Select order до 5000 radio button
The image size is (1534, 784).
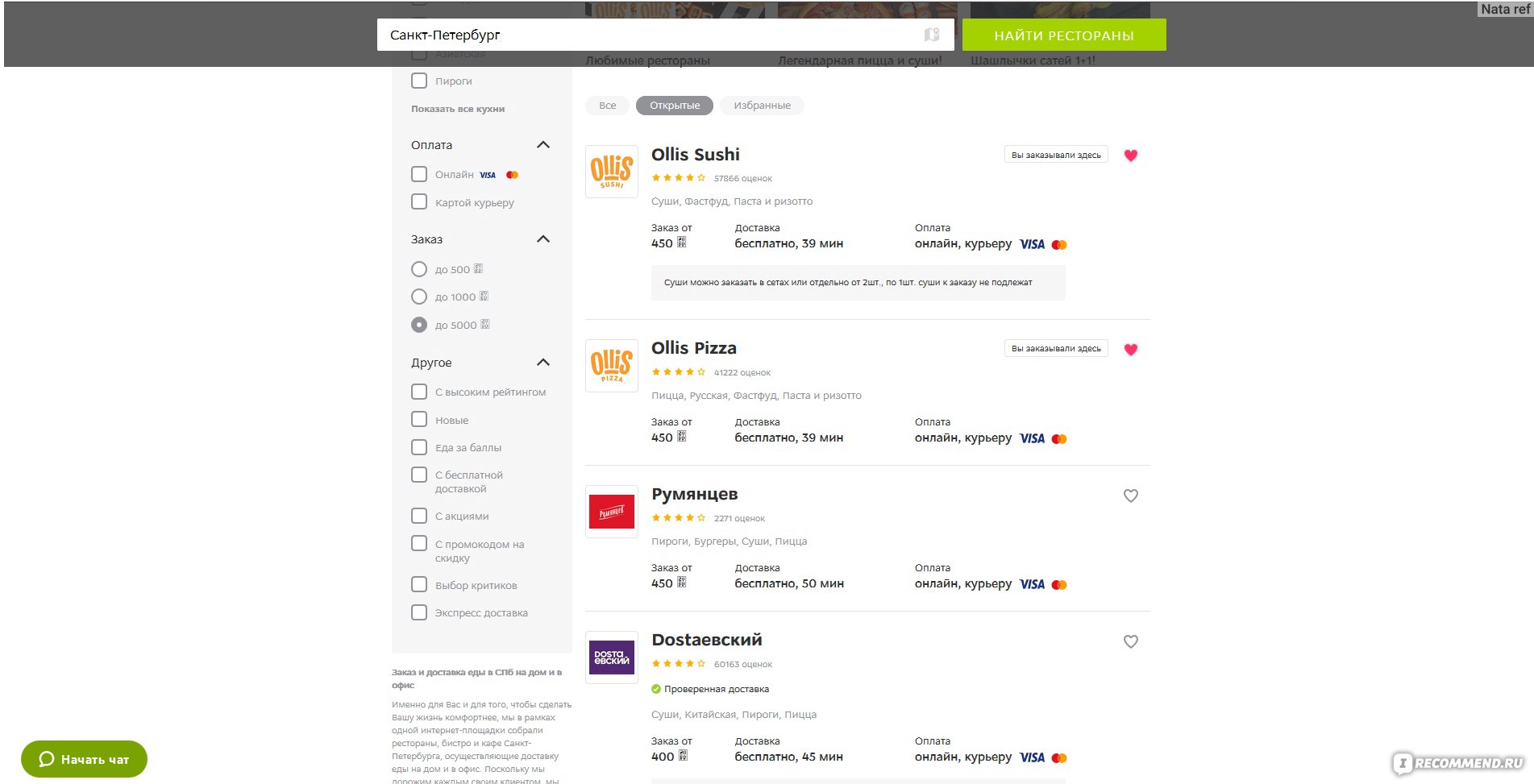(419, 325)
